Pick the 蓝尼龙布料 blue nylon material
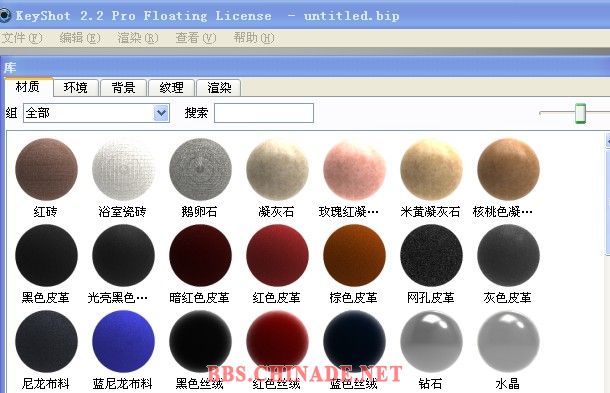 [x=123, y=342]
